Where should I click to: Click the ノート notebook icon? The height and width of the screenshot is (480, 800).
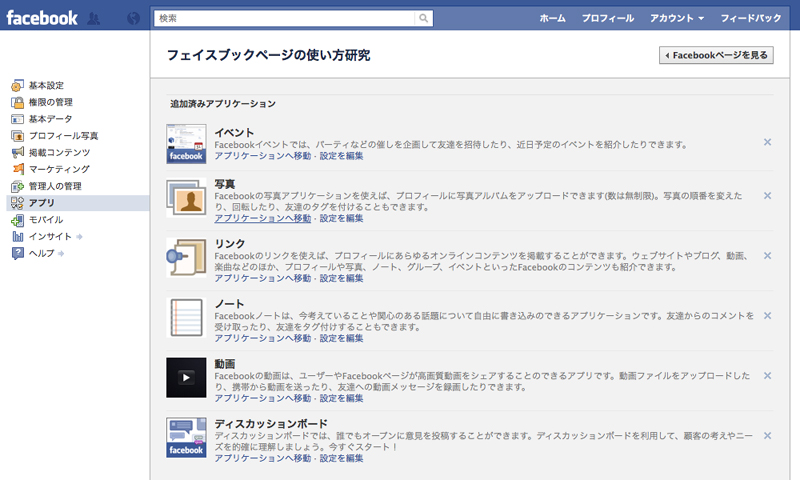pos(186,317)
